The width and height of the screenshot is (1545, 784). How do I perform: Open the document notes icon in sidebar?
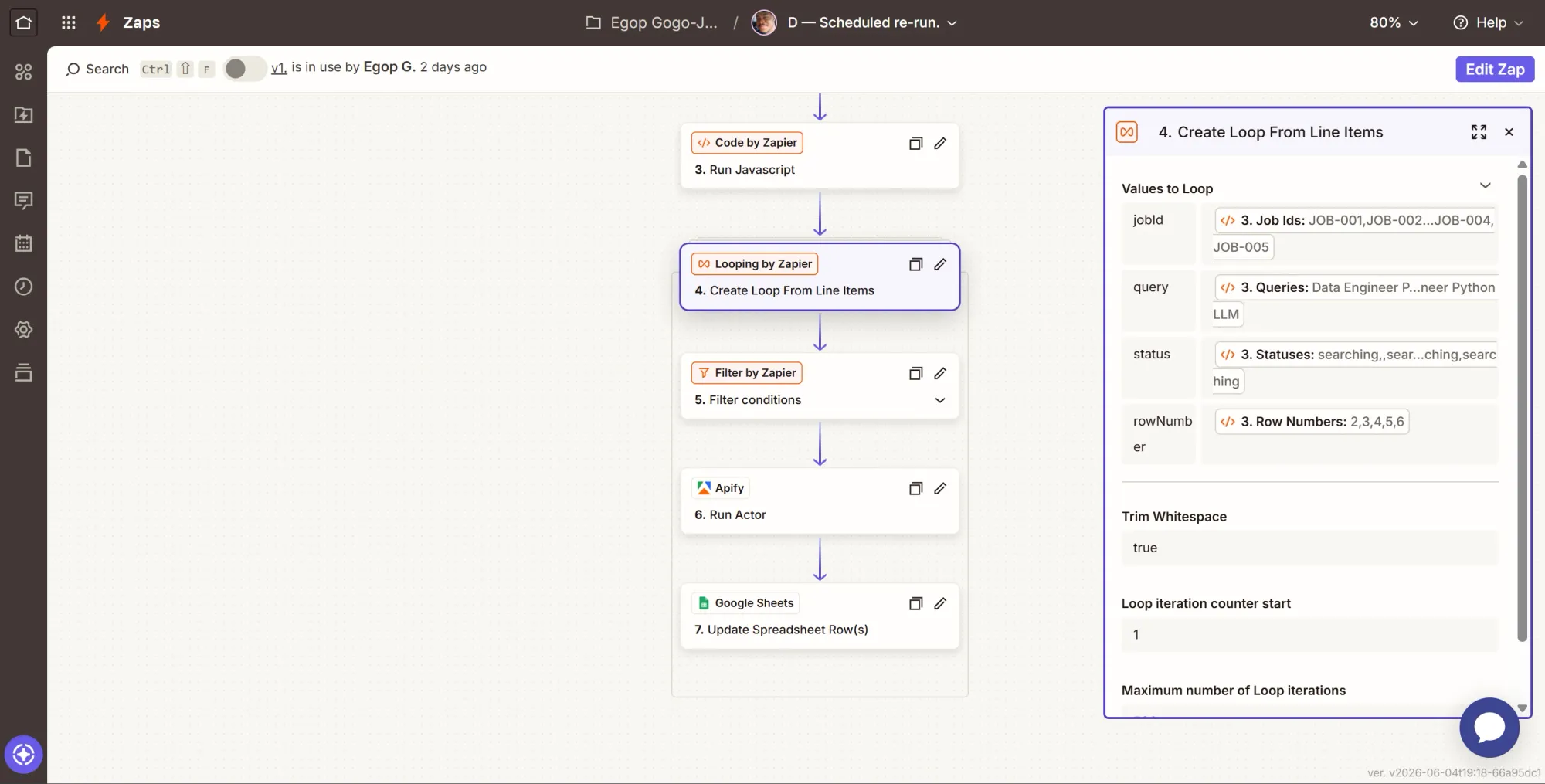(x=23, y=158)
